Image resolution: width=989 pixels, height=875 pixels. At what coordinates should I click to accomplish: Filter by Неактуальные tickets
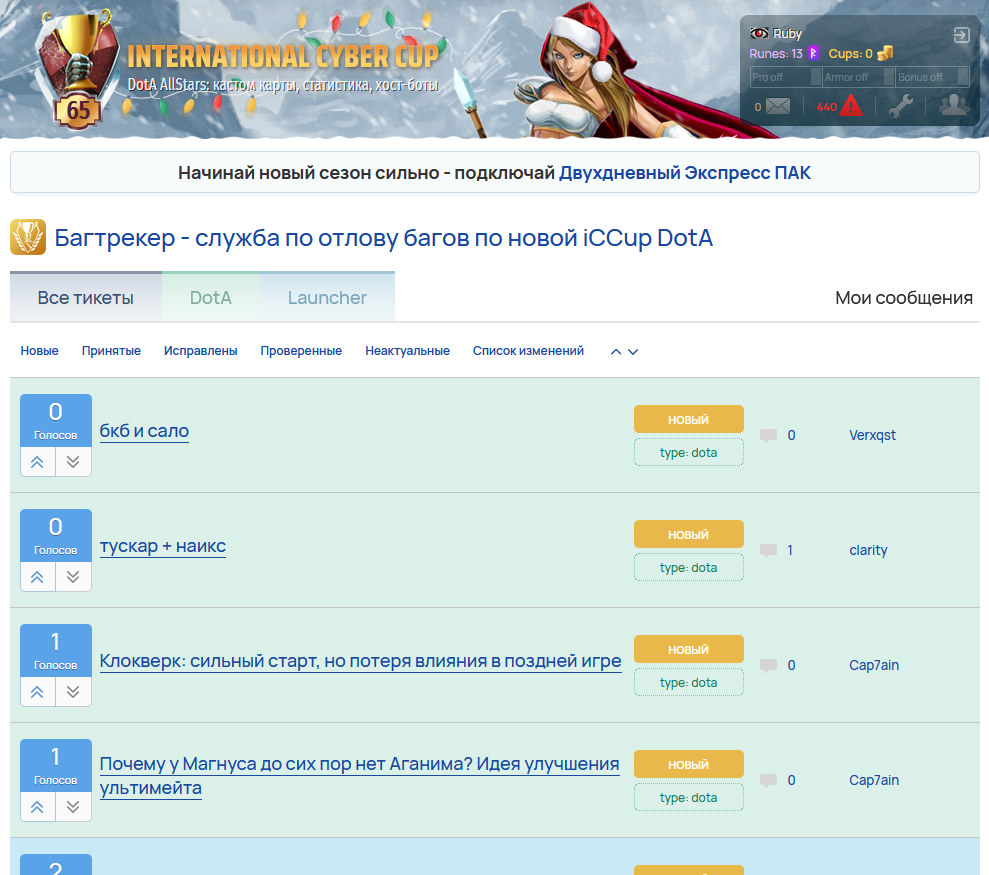click(407, 351)
